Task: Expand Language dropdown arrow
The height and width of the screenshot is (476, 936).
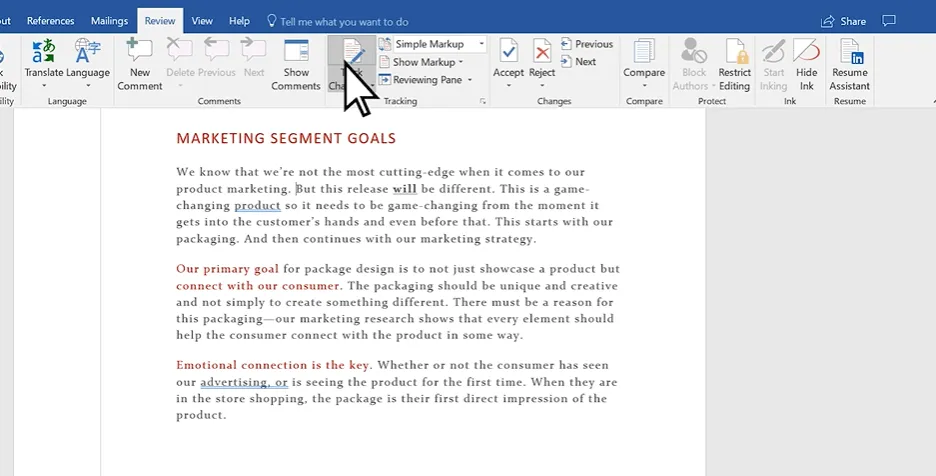Action: tap(88, 86)
